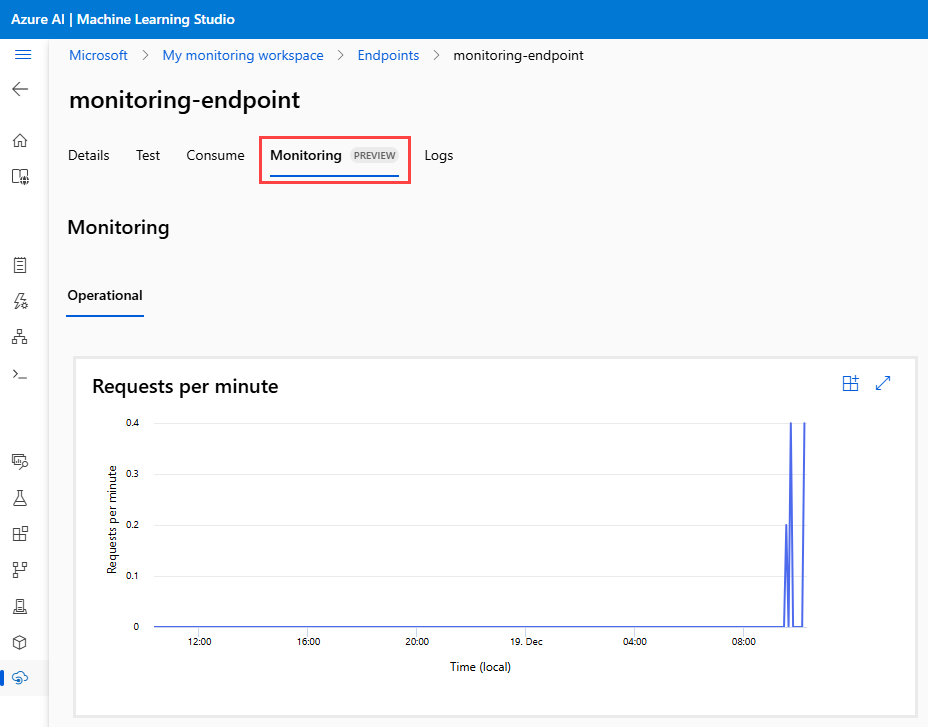Pin Requests per minute chart to dashboard

pos(850,384)
